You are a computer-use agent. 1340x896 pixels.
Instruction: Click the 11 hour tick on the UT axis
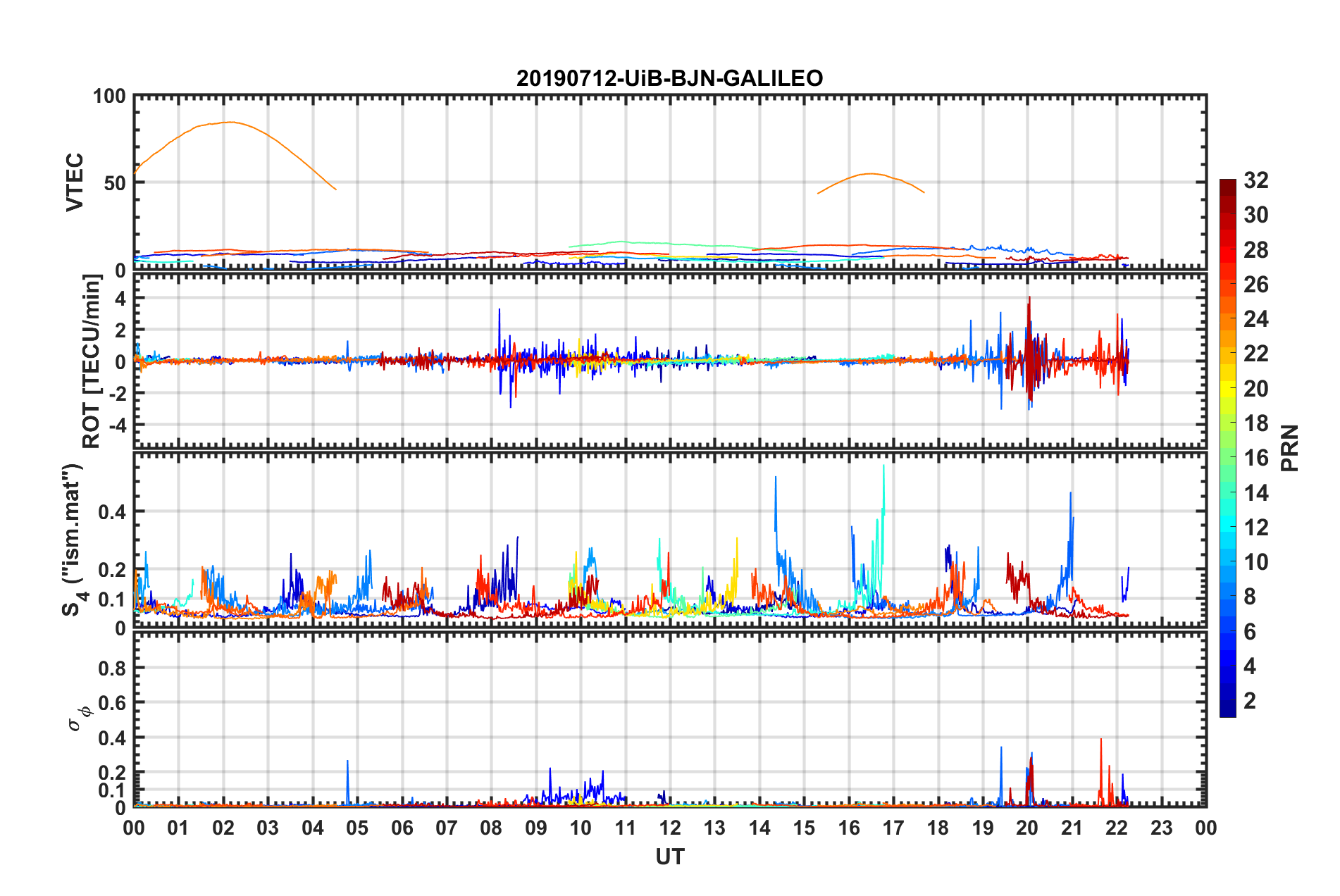[626, 828]
